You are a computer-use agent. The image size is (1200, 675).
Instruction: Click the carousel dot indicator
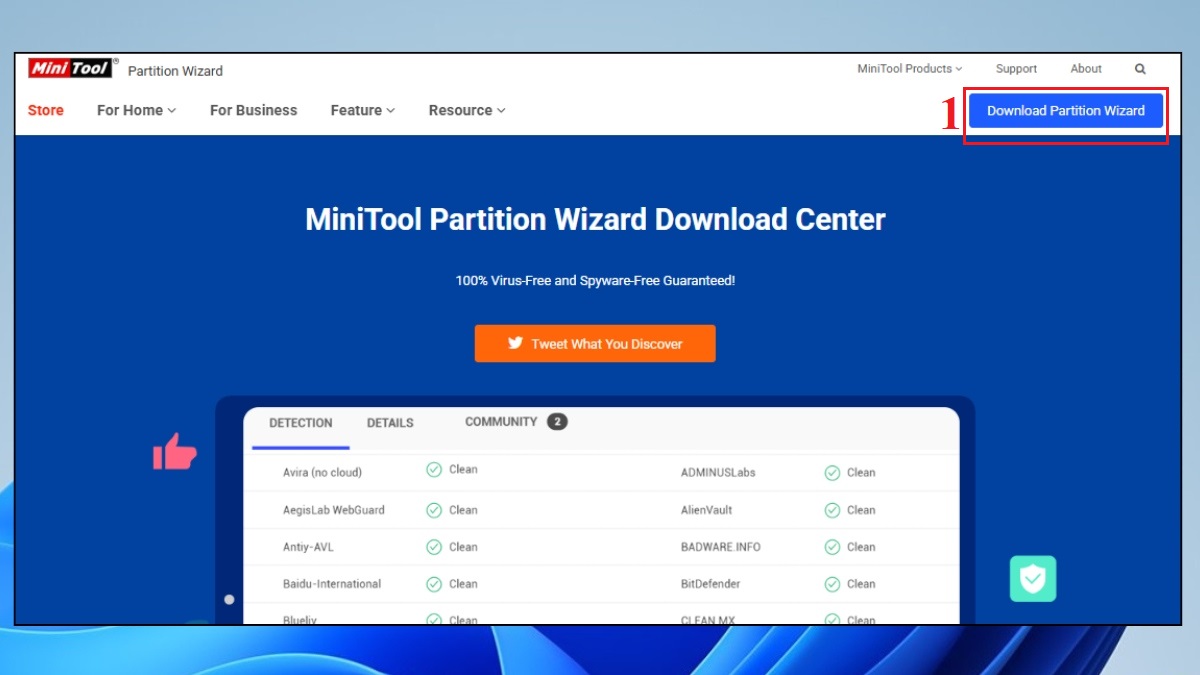click(229, 599)
